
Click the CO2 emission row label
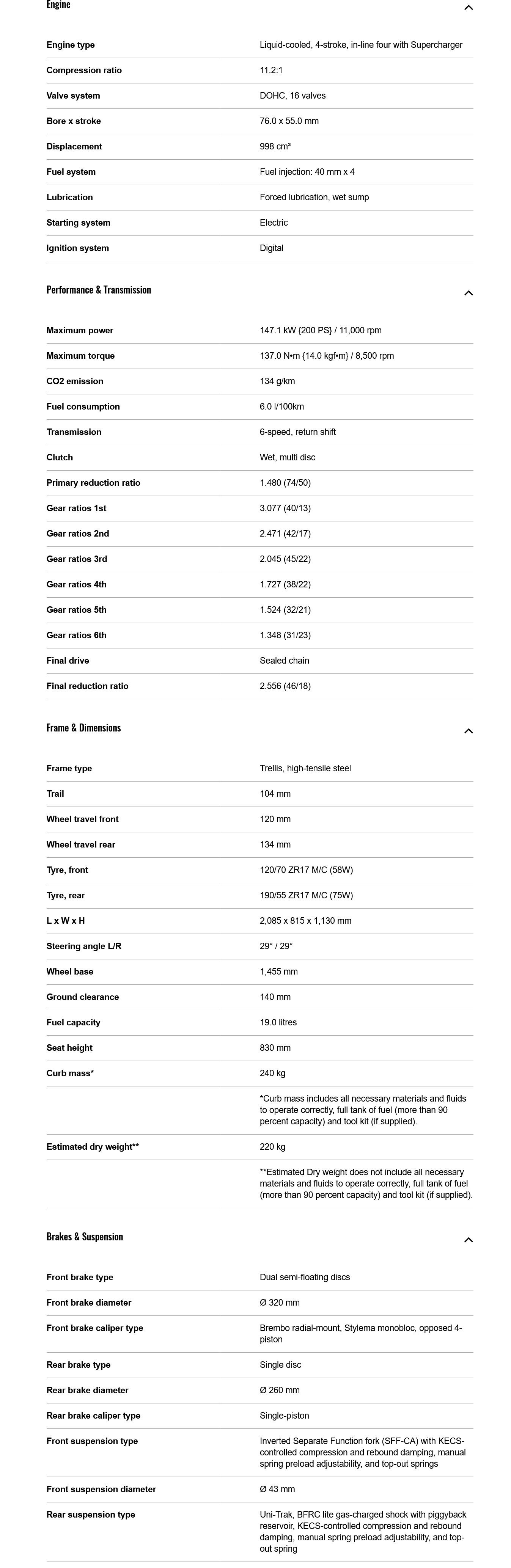point(75,381)
